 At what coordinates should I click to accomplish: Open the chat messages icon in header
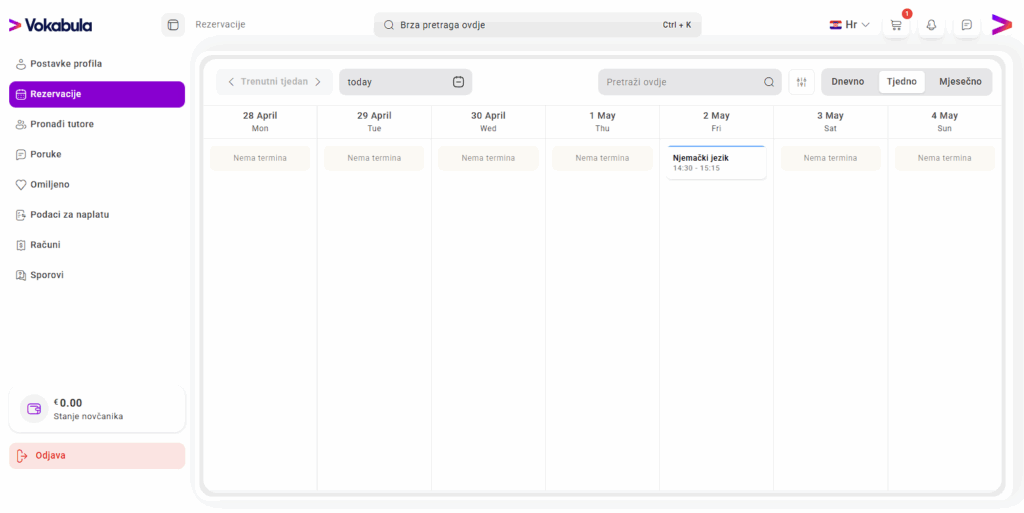tap(967, 25)
